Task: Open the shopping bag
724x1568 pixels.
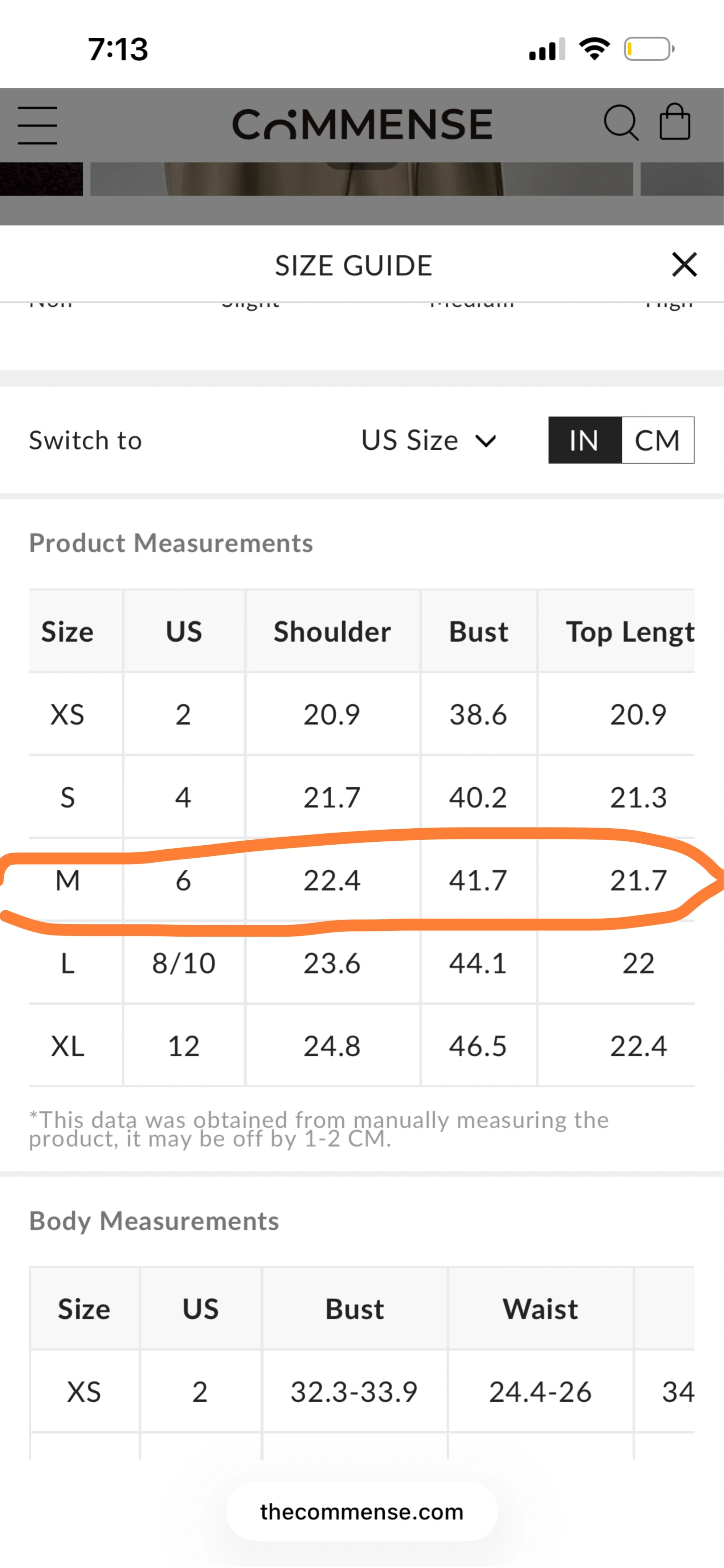Action: click(675, 122)
